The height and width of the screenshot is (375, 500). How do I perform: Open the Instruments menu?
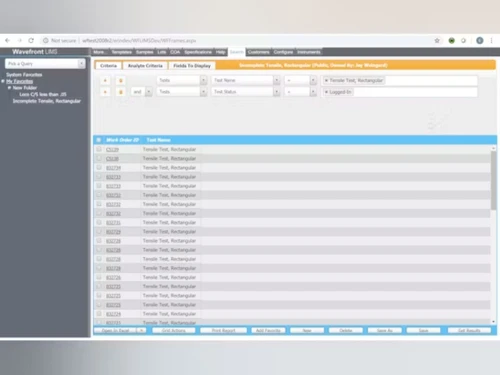[309, 52]
